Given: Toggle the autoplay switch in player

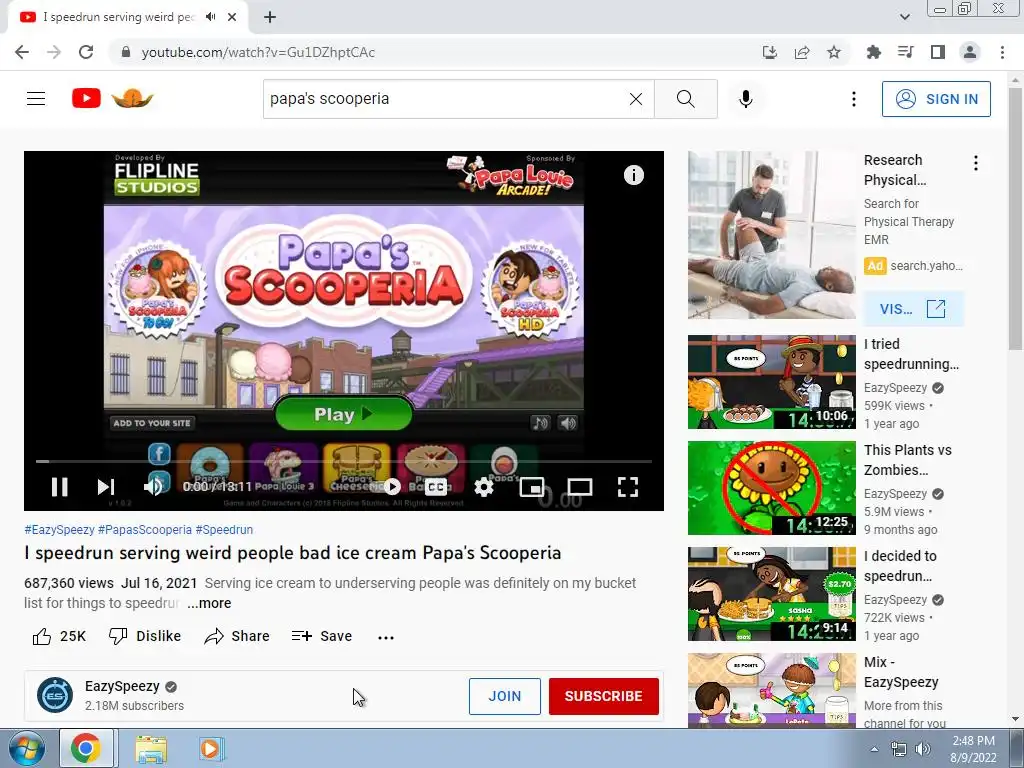Looking at the screenshot, I should pos(392,487).
